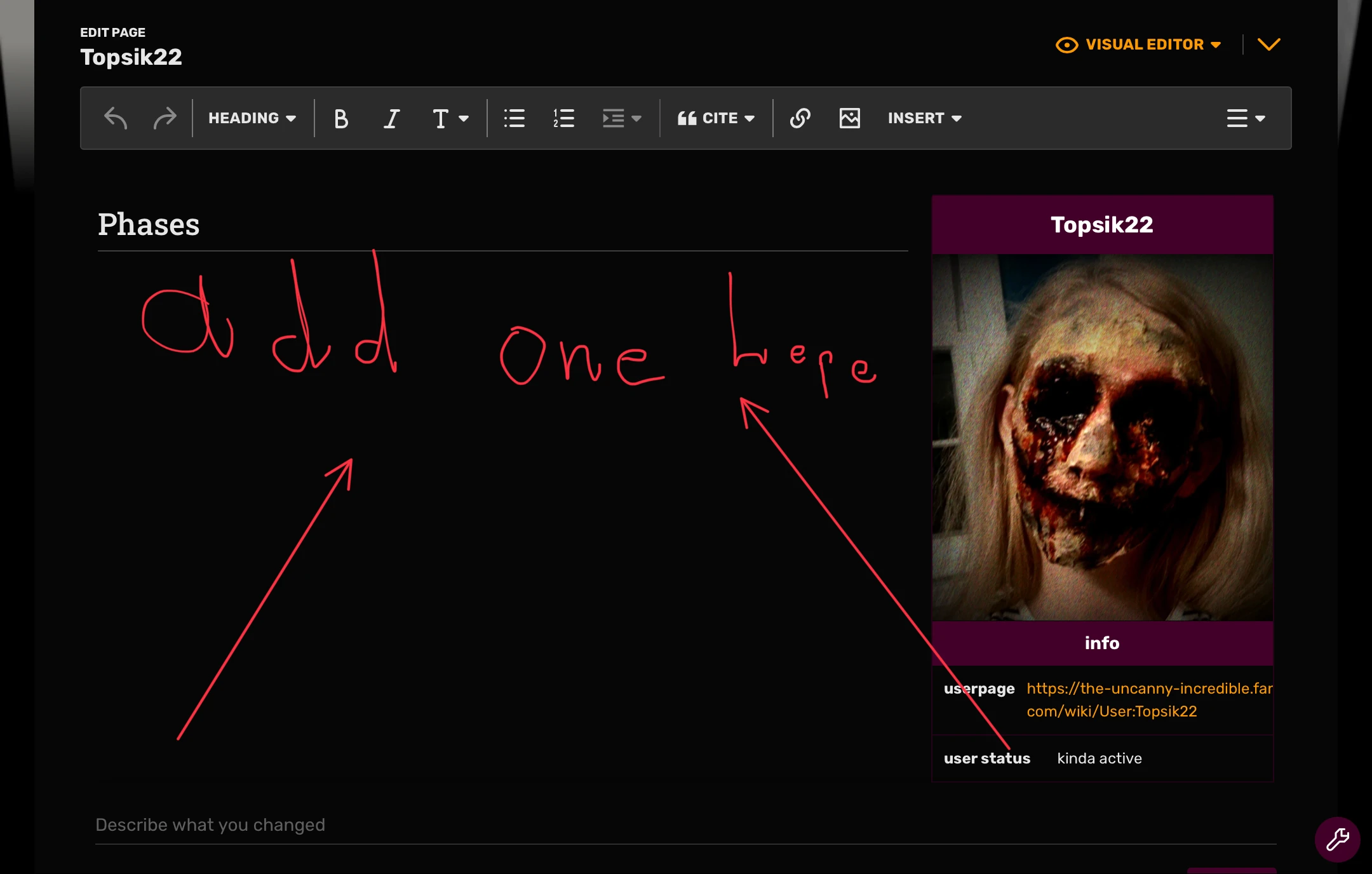Undo the last edit

[116, 118]
